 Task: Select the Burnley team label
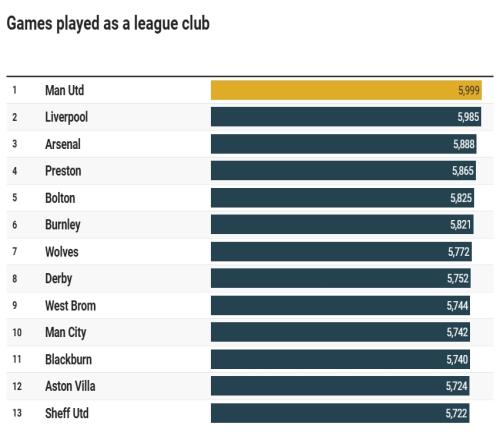click(63, 225)
